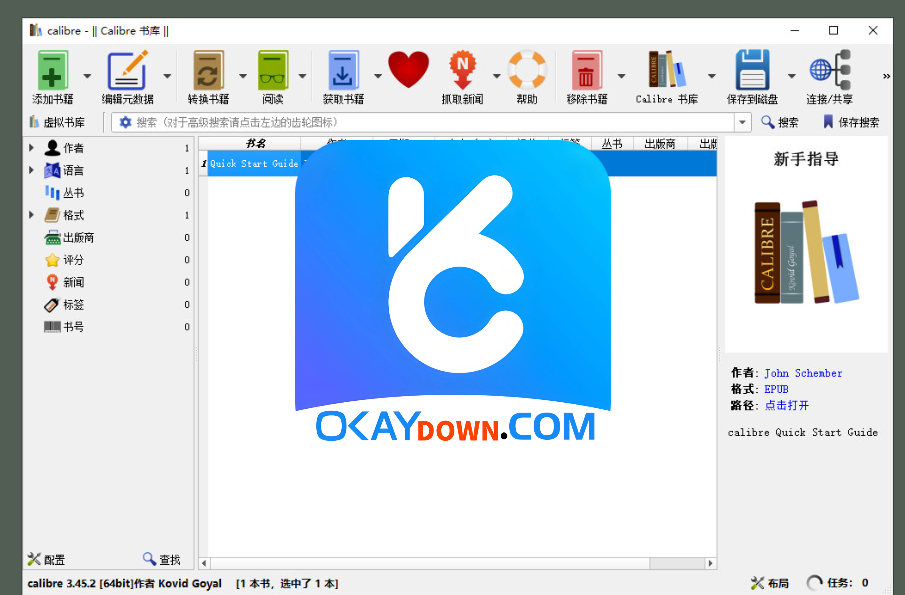Image resolution: width=905 pixels, height=595 pixels.
Task: Open the dropdown arrow beside 保存到磁盘
Action: click(792, 76)
